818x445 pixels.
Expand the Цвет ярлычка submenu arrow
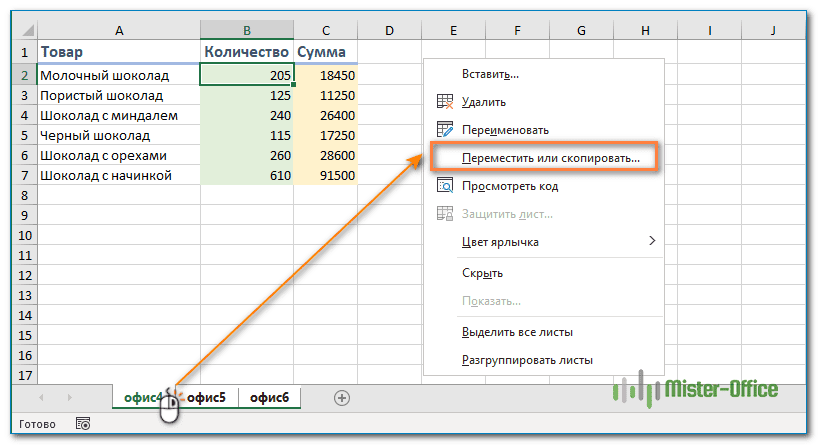click(x=652, y=241)
